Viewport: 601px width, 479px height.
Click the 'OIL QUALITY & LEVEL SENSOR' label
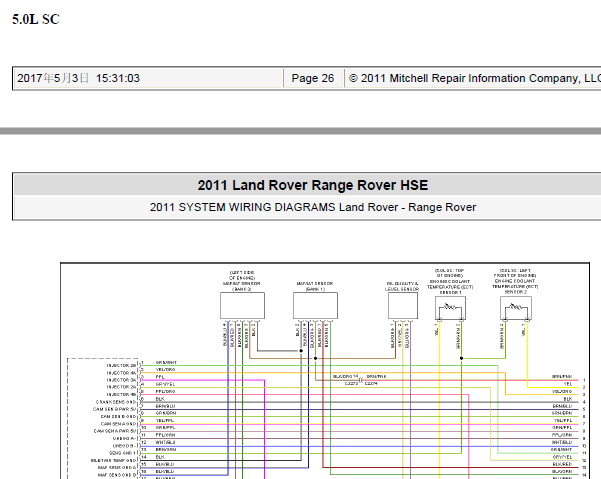point(402,286)
